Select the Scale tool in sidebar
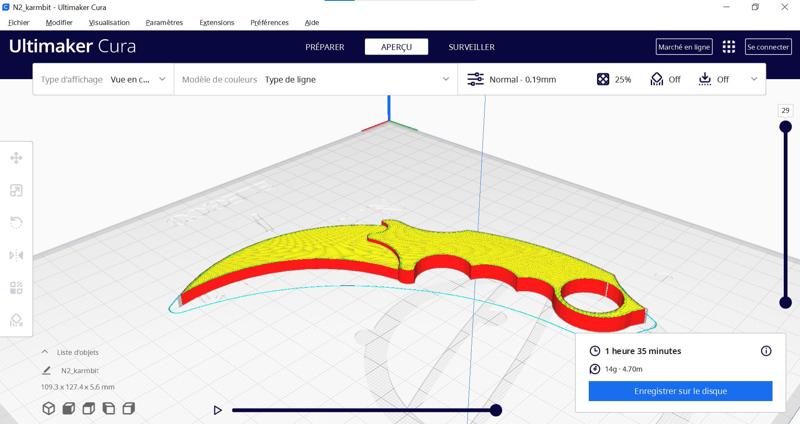Image resolution: width=800 pixels, height=424 pixels. pyautogui.click(x=16, y=190)
